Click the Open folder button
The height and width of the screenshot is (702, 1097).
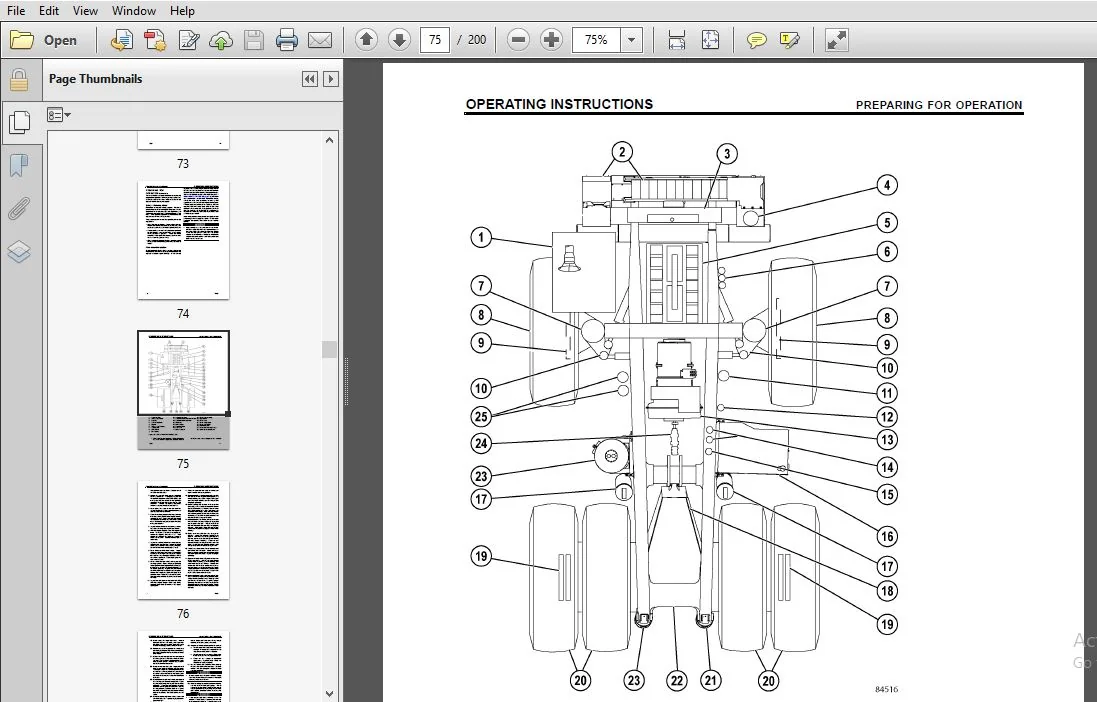(43, 40)
